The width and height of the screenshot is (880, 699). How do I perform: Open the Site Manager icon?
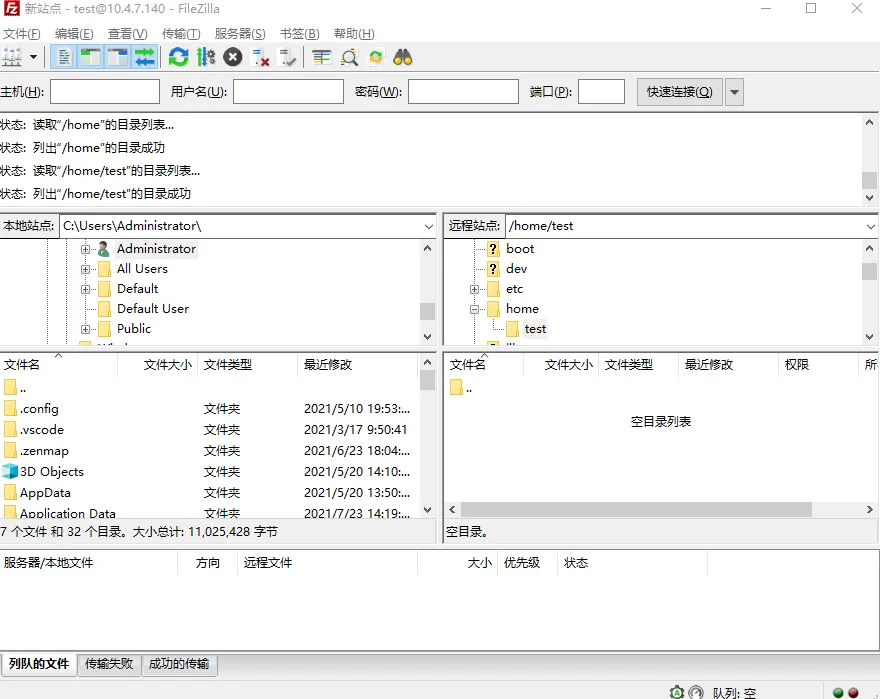(x=12, y=57)
